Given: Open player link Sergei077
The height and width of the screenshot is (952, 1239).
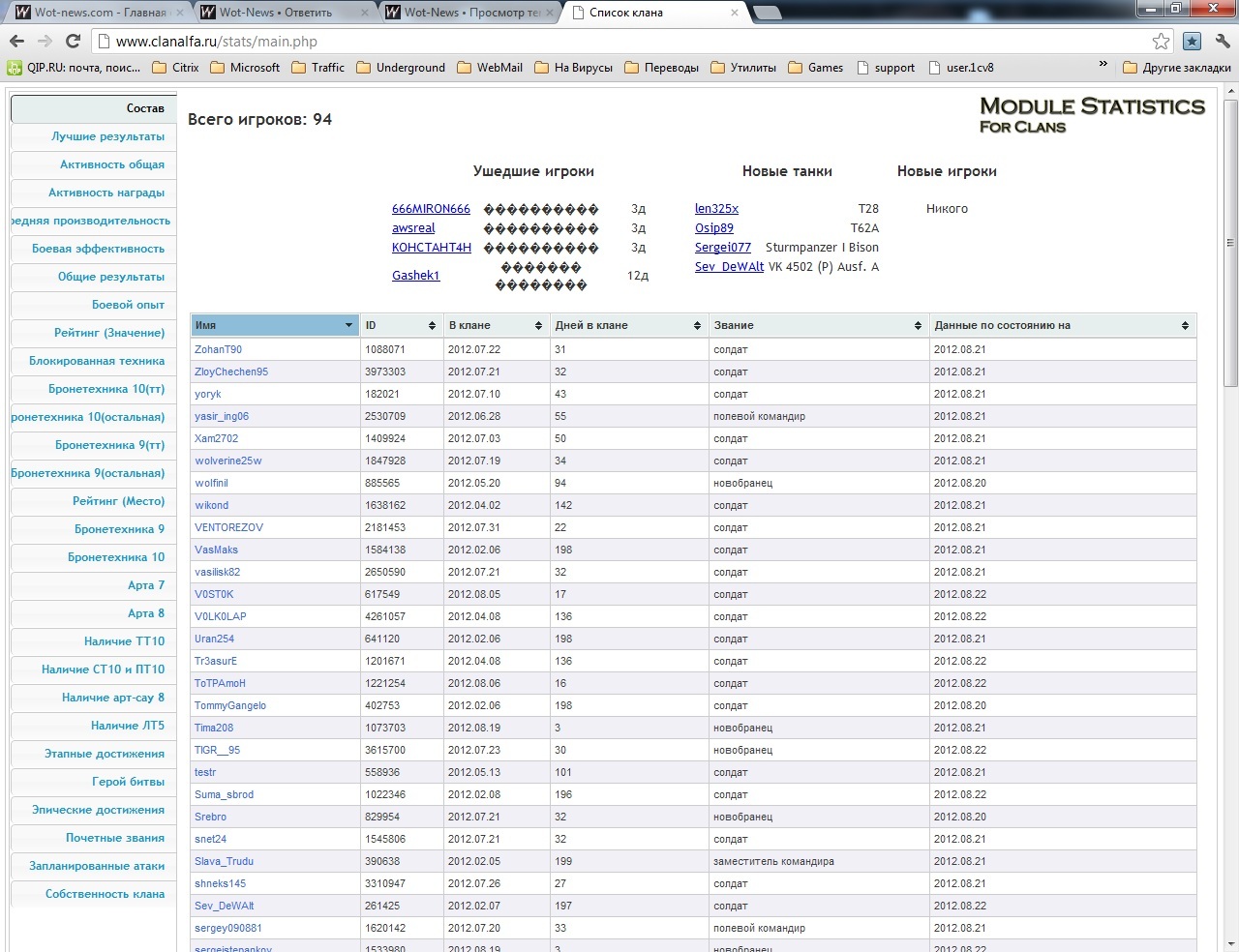Looking at the screenshot, I should 723,248.
